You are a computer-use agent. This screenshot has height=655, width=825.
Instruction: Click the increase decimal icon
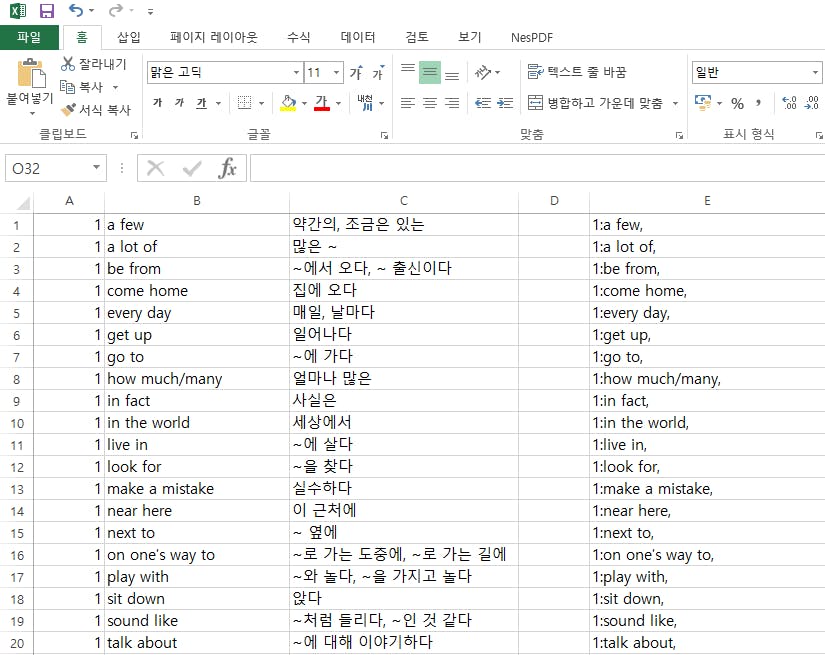(x=789, y=103)
